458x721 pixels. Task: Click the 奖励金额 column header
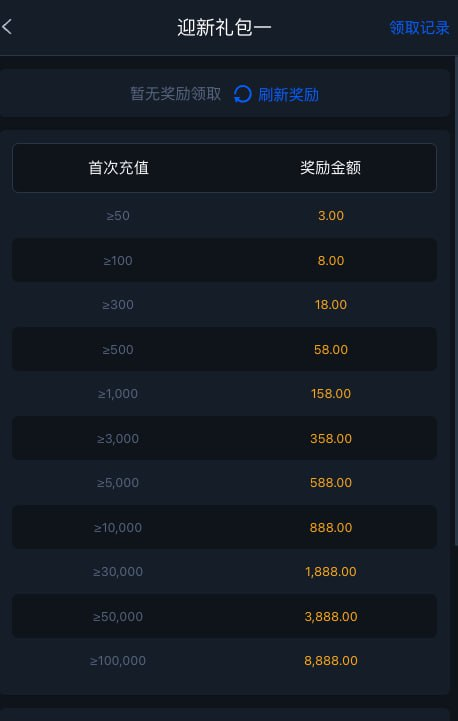point(330,168)
